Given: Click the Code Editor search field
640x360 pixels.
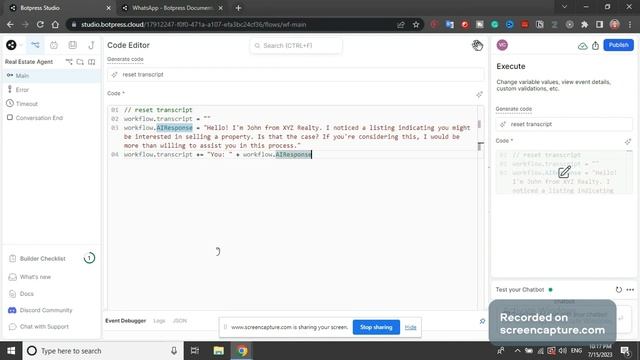Looking at the screenshot, I should 296,45.
